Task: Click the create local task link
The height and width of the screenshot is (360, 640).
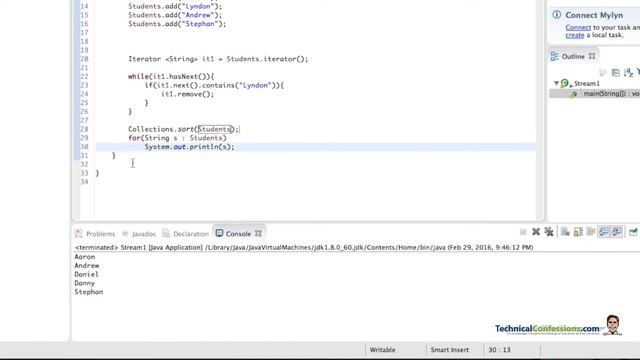Action: [575, 35]
